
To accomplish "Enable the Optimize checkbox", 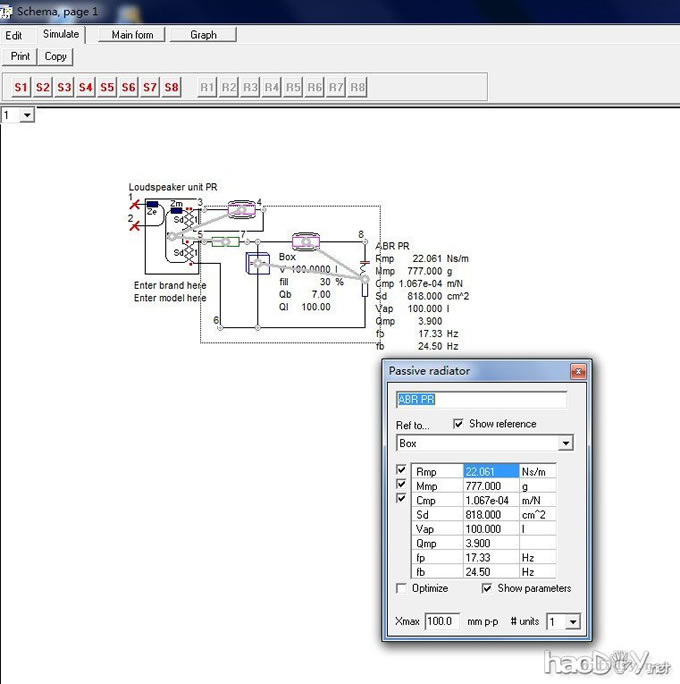I will pyautogui.click(x=402, y=588).
